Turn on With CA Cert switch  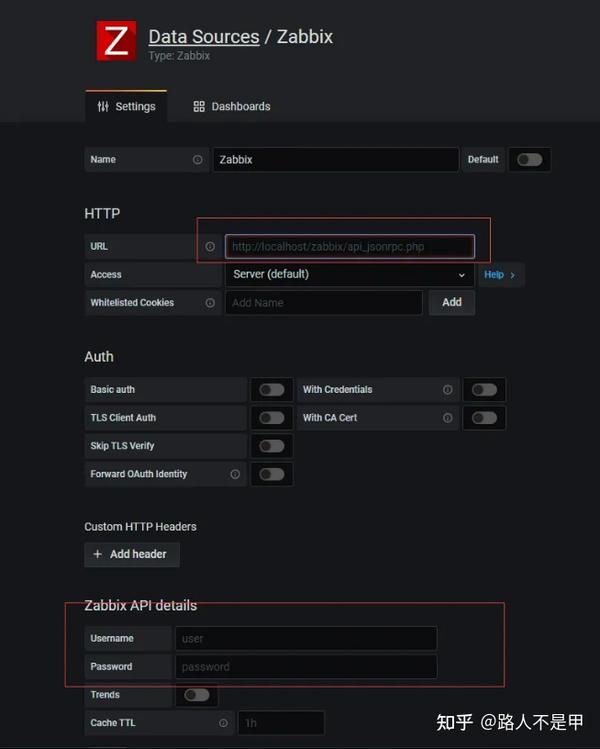click(484, 418)
